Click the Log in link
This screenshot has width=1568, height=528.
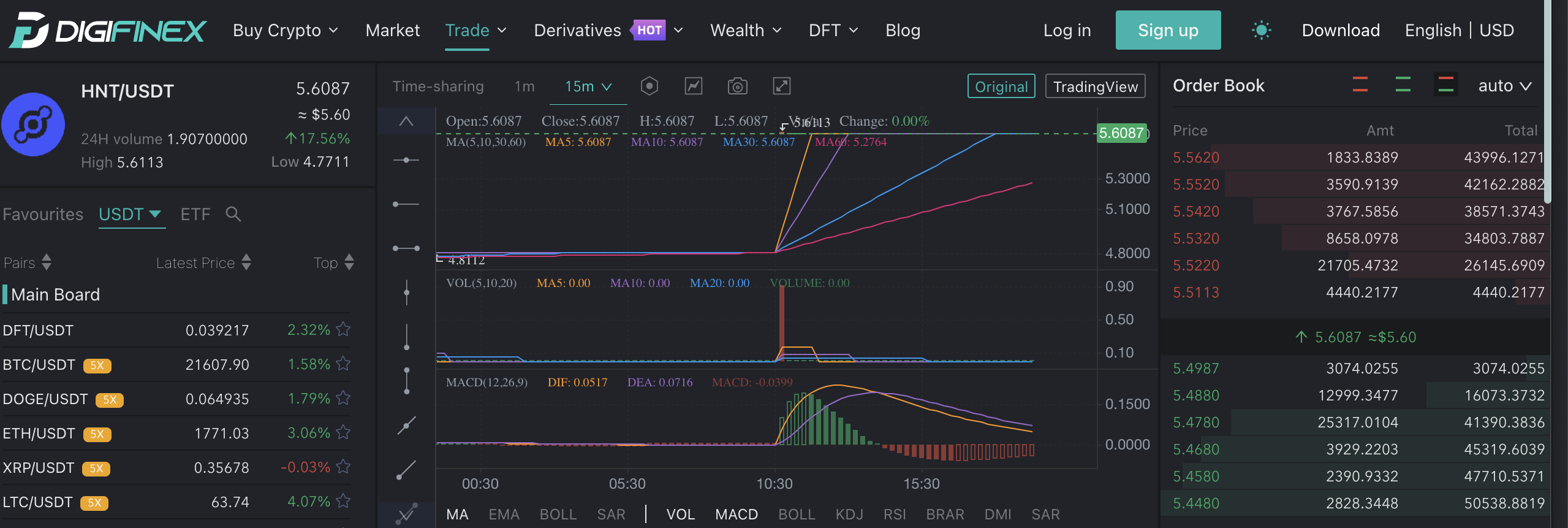pyautogui.click(x=1067, y=30)
